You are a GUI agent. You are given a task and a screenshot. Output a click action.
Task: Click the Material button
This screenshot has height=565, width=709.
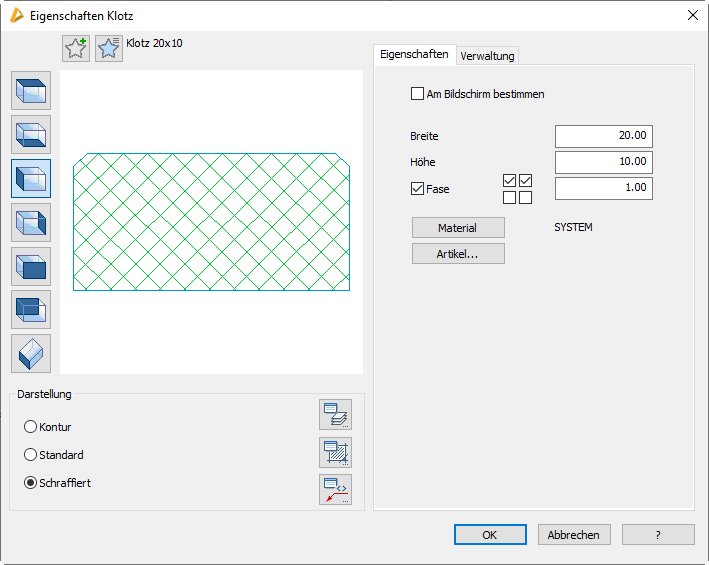458,228
